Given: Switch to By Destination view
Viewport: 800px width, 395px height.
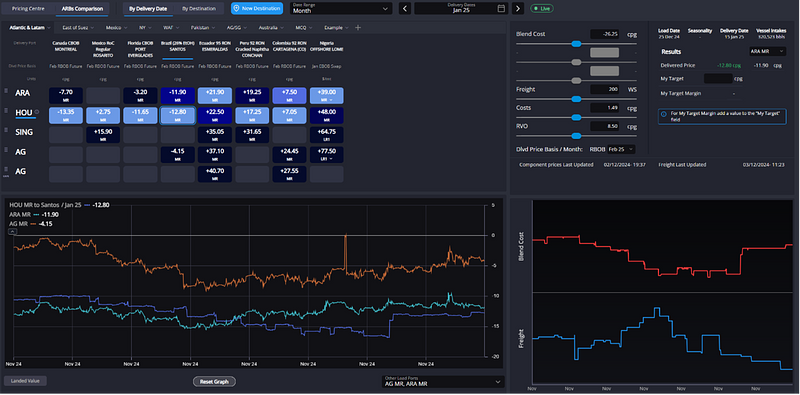Looking at the screenshot, I should tap(199, 9).
